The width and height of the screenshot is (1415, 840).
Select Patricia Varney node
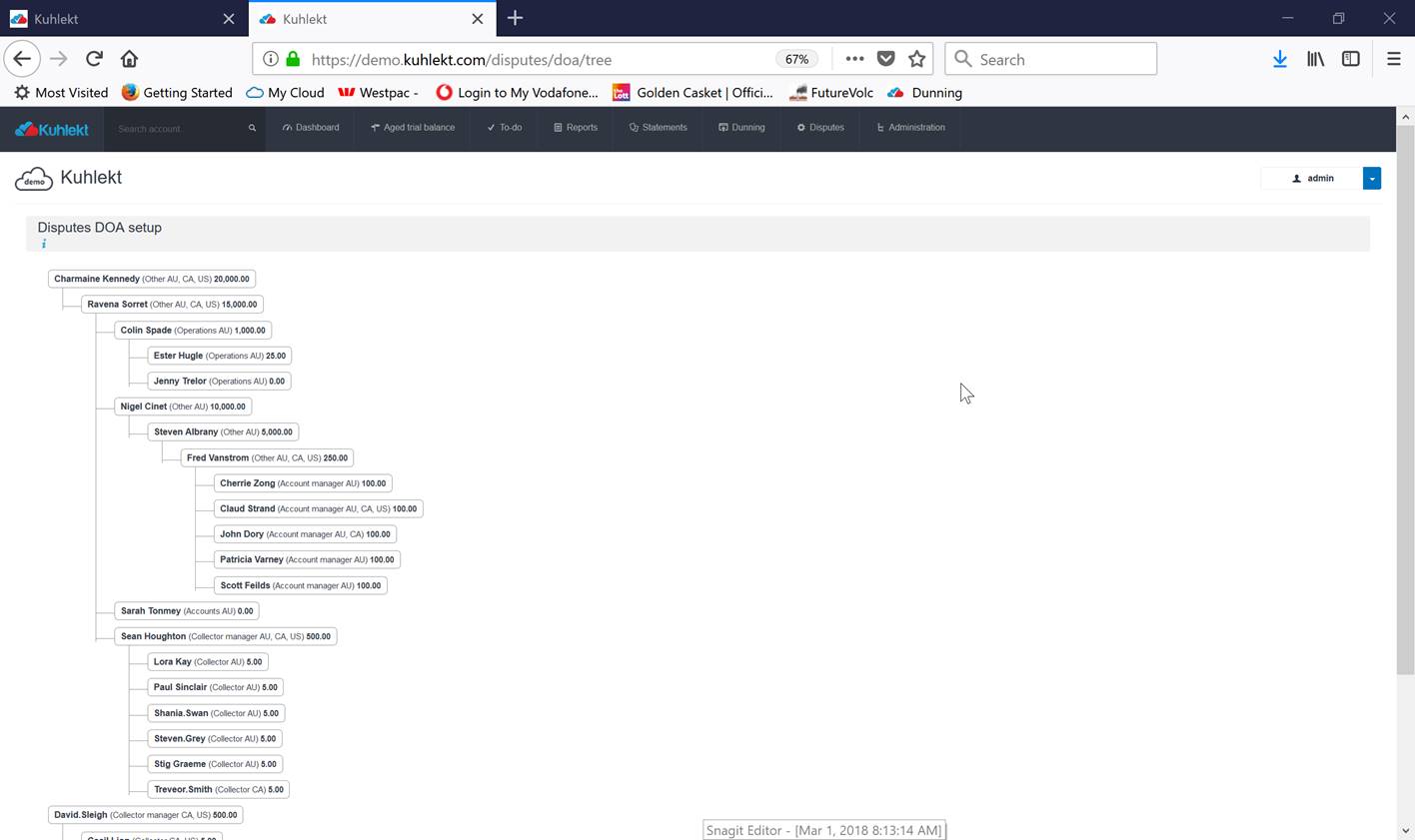tap(307, 559)
